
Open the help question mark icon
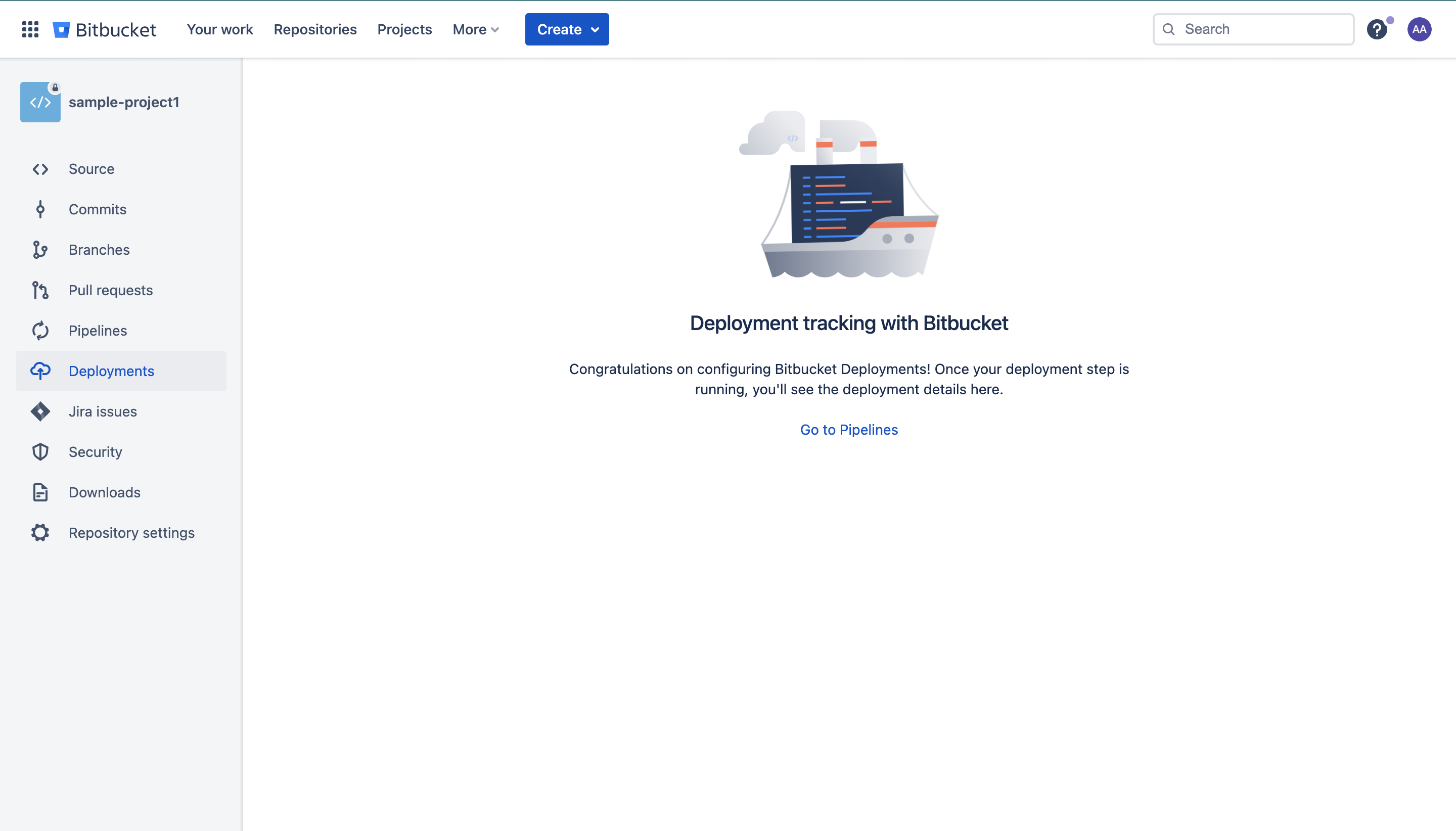pos(1377,29)
